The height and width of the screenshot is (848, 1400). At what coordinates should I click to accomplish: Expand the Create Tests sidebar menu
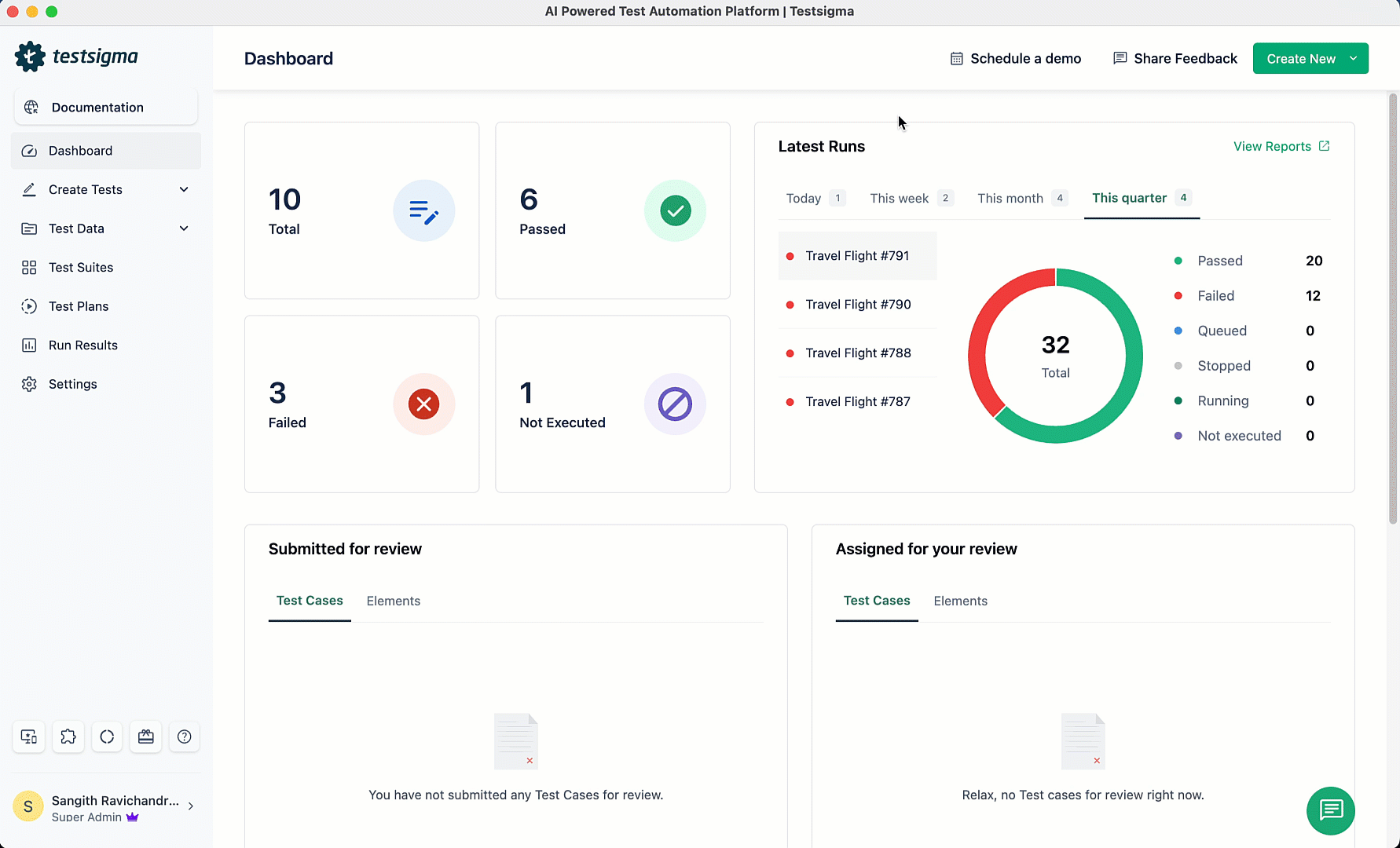point(183,189)
